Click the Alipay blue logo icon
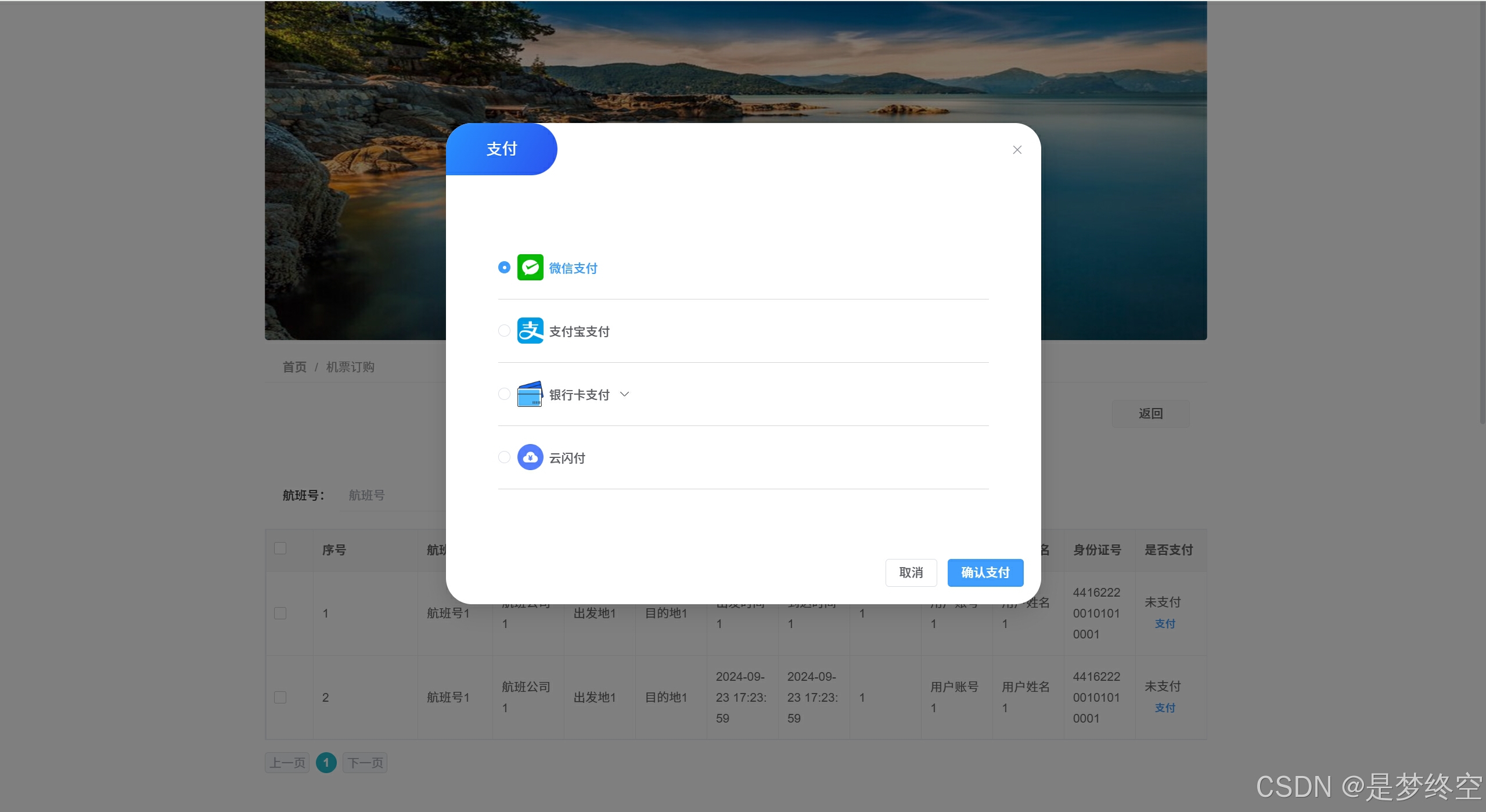The height and width of the screenshot is (812, 1486). [x=530, y=331]
